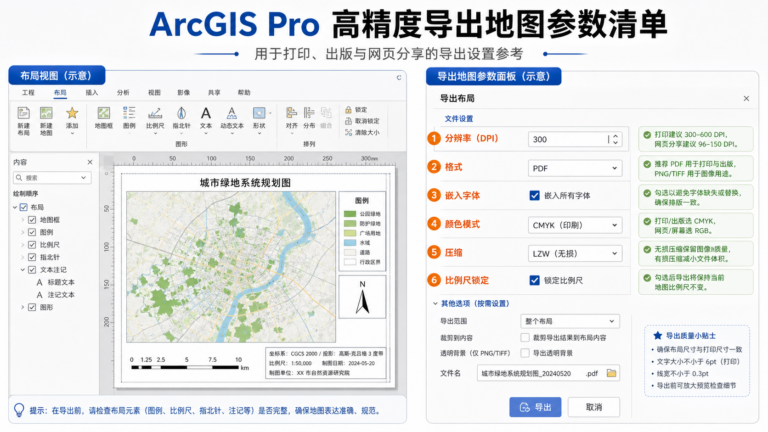Open the 帮助 ribbon tab
This screenshot has height=432, width=768.
click(x=244, y=93)
